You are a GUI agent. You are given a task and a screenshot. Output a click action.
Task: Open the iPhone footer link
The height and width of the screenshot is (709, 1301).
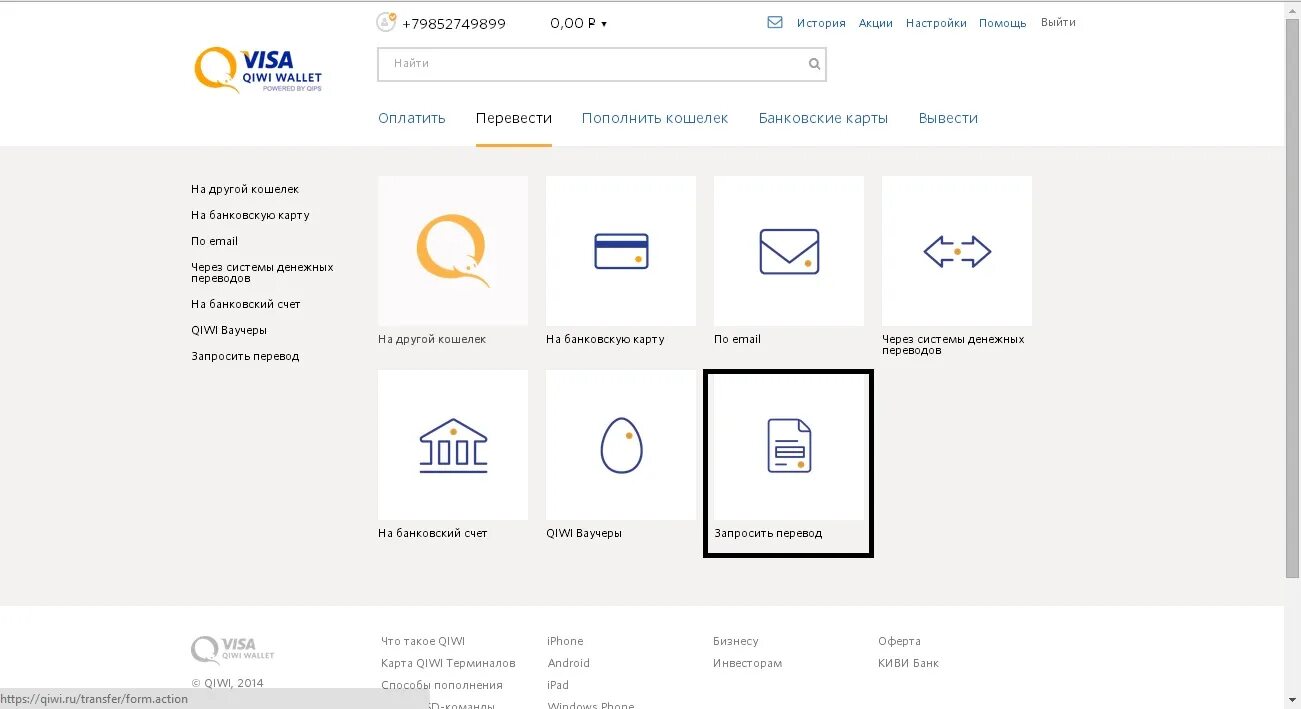565,641
